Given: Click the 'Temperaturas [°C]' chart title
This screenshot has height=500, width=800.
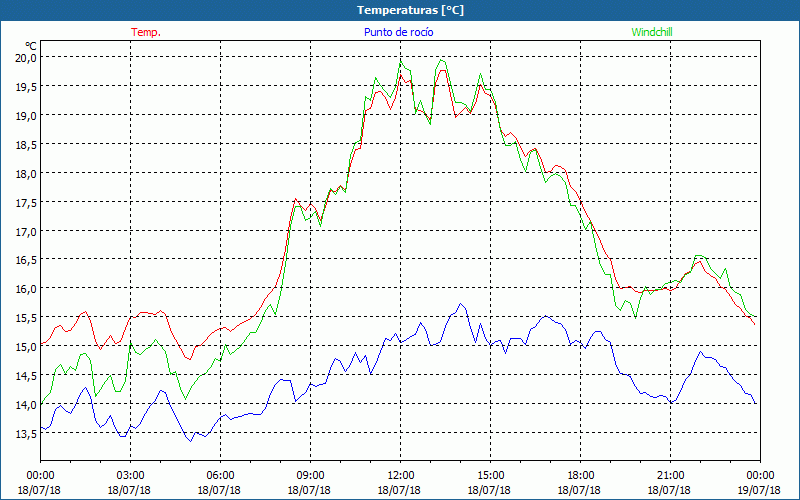Looking at the screenshot, I should (x=410, y=10).
